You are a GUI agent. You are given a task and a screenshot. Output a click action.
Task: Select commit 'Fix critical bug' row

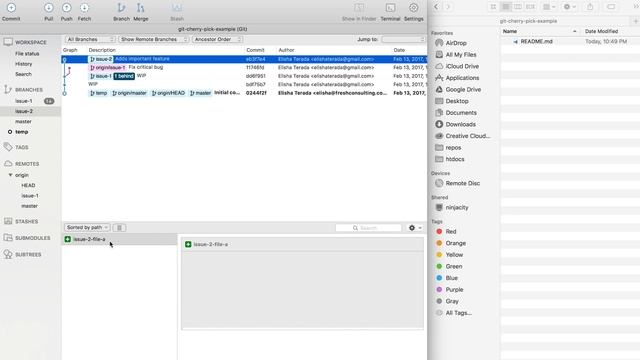click(244, 67)
